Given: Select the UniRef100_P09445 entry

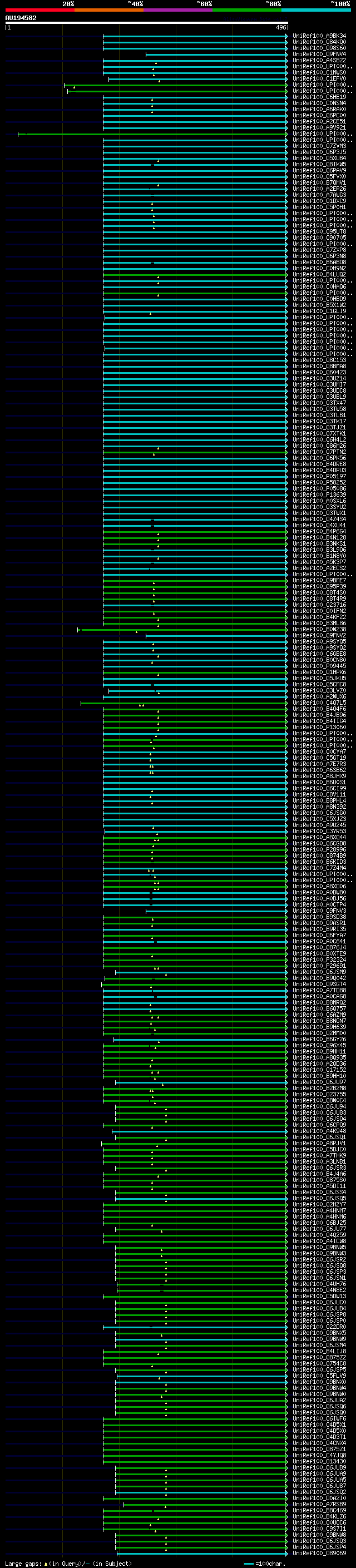Looking at the screenshot, I should tap(319, 666).
